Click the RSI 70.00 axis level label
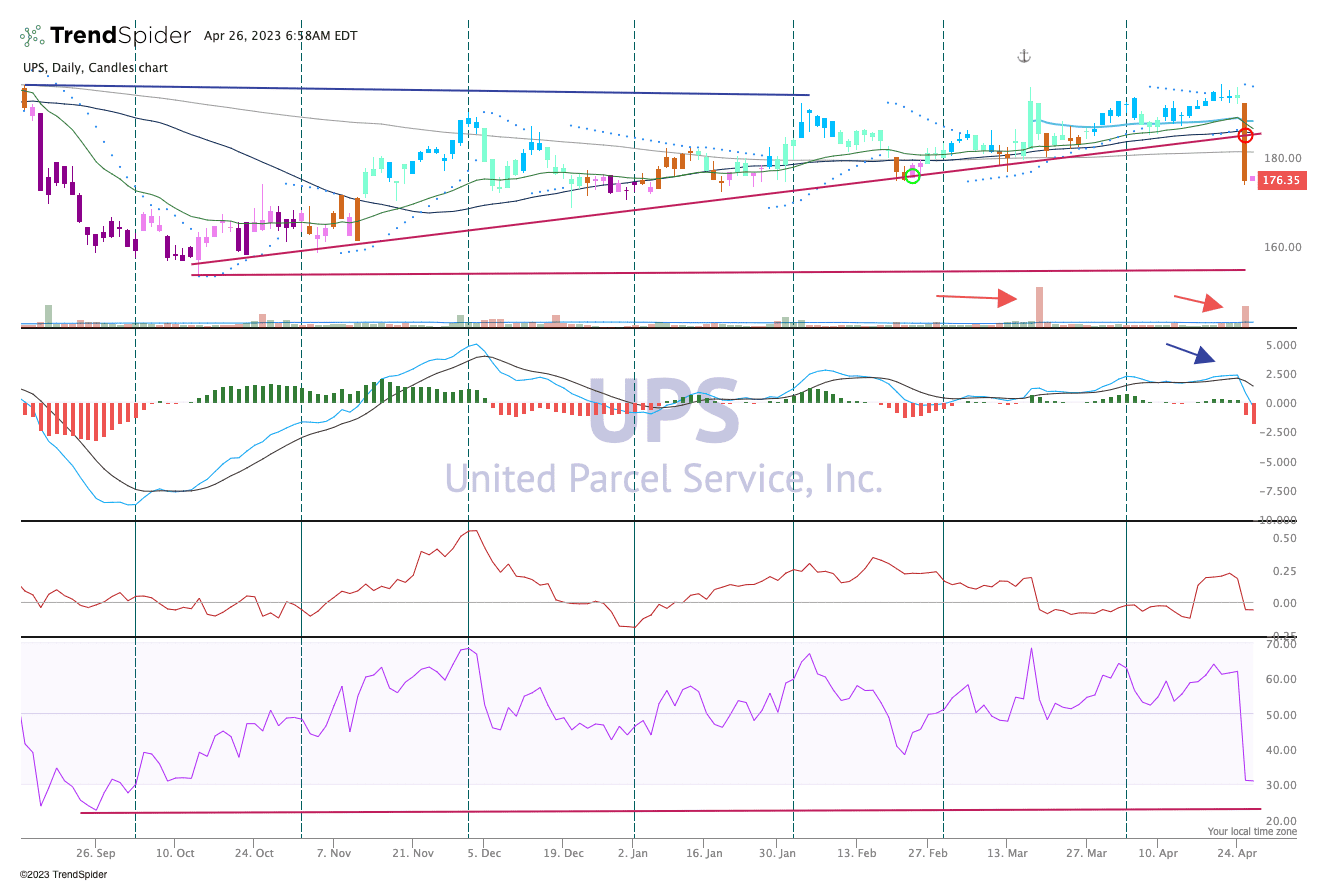Screen dimensions: 1327x884 tap(1281, 644)
